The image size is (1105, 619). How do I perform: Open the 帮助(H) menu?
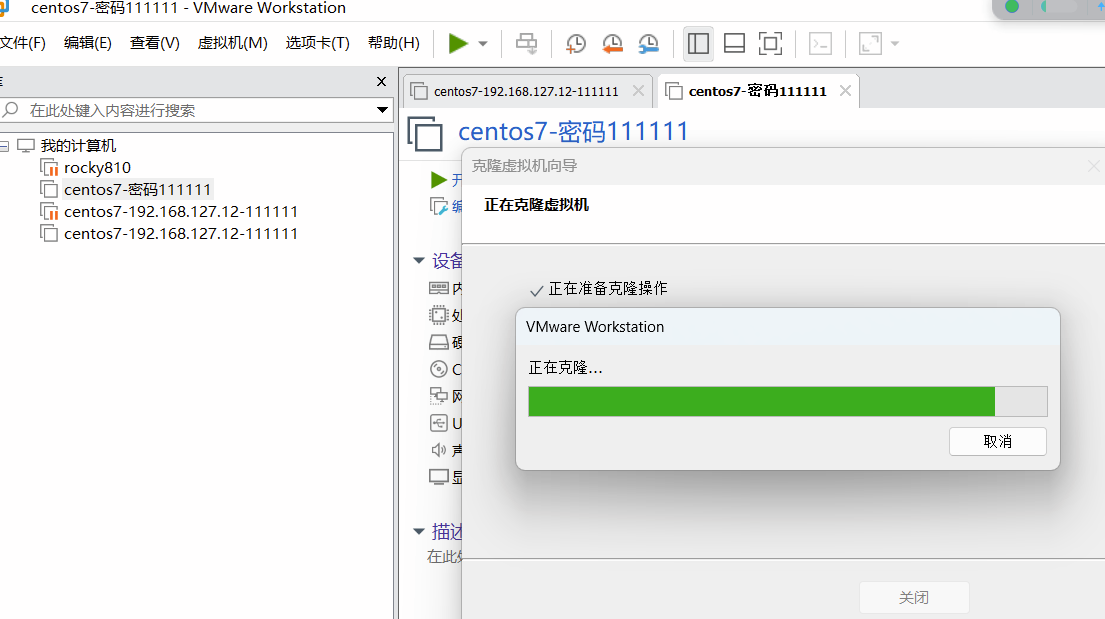[393, 43]
